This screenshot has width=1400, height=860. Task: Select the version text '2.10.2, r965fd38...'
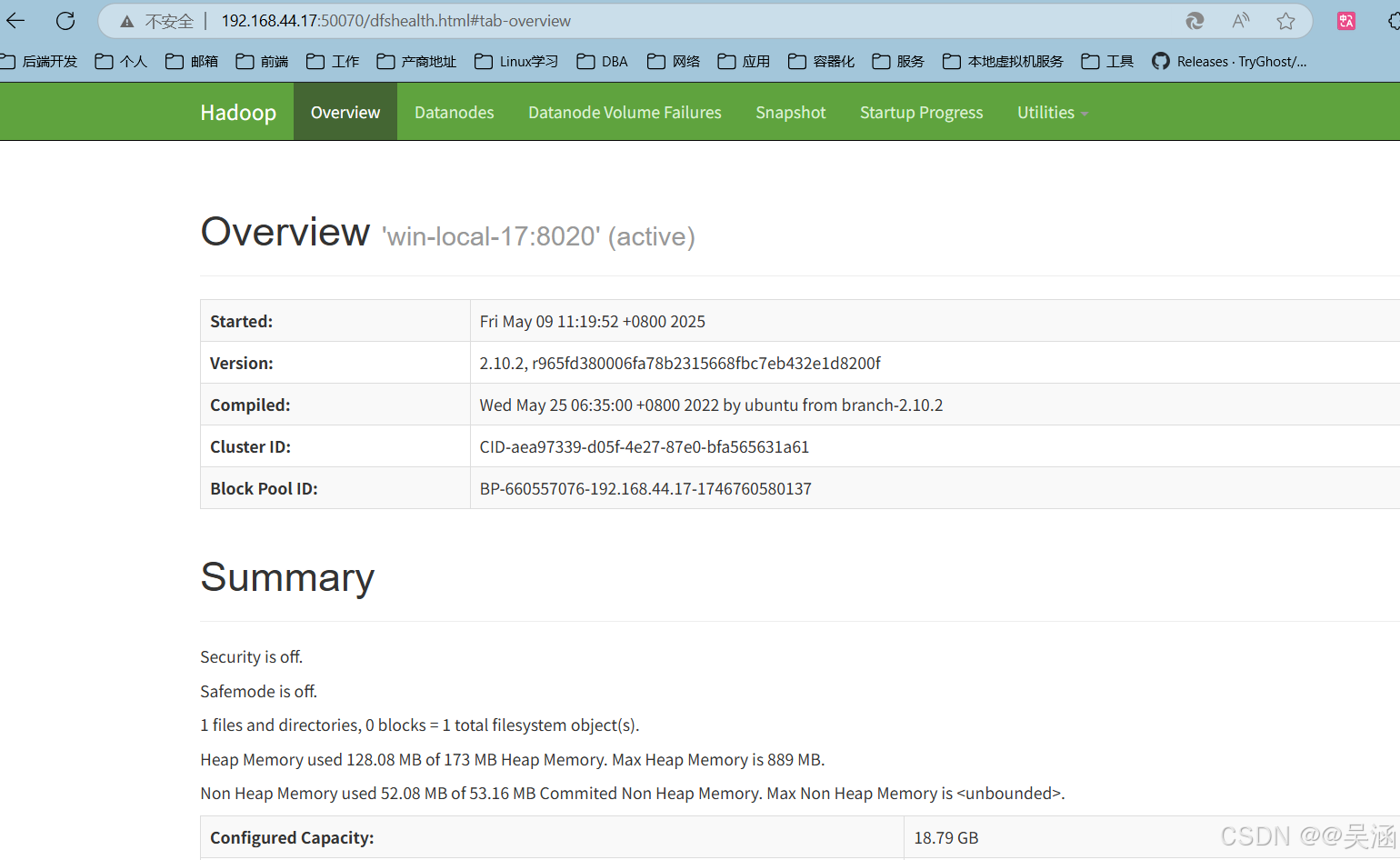(x=680, y=364)
